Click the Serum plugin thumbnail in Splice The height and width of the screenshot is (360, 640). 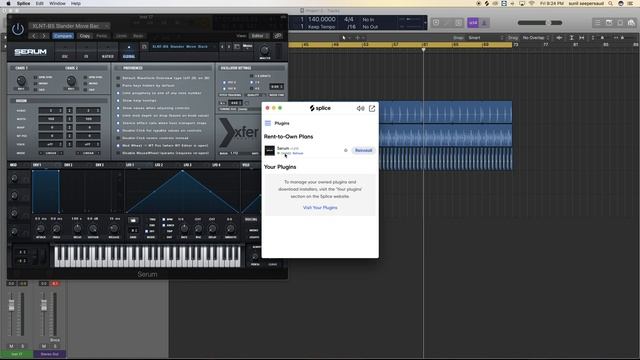(x=269, y=151)
